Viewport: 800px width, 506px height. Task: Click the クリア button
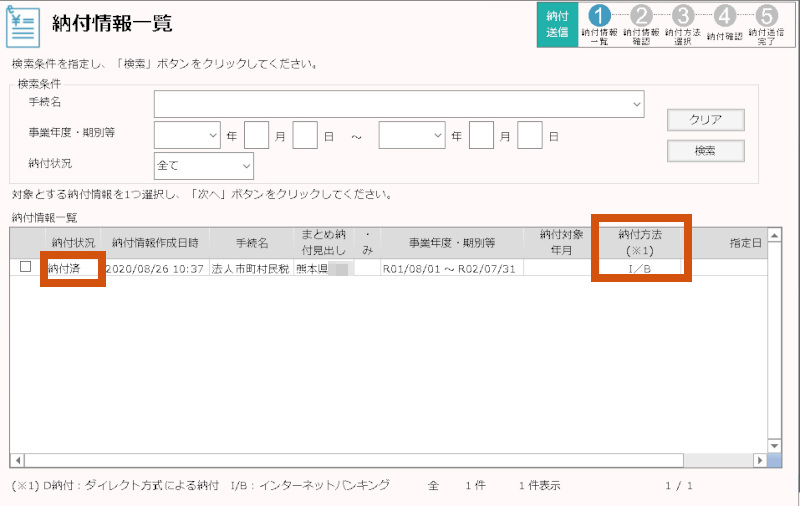(x=706, y=120)
